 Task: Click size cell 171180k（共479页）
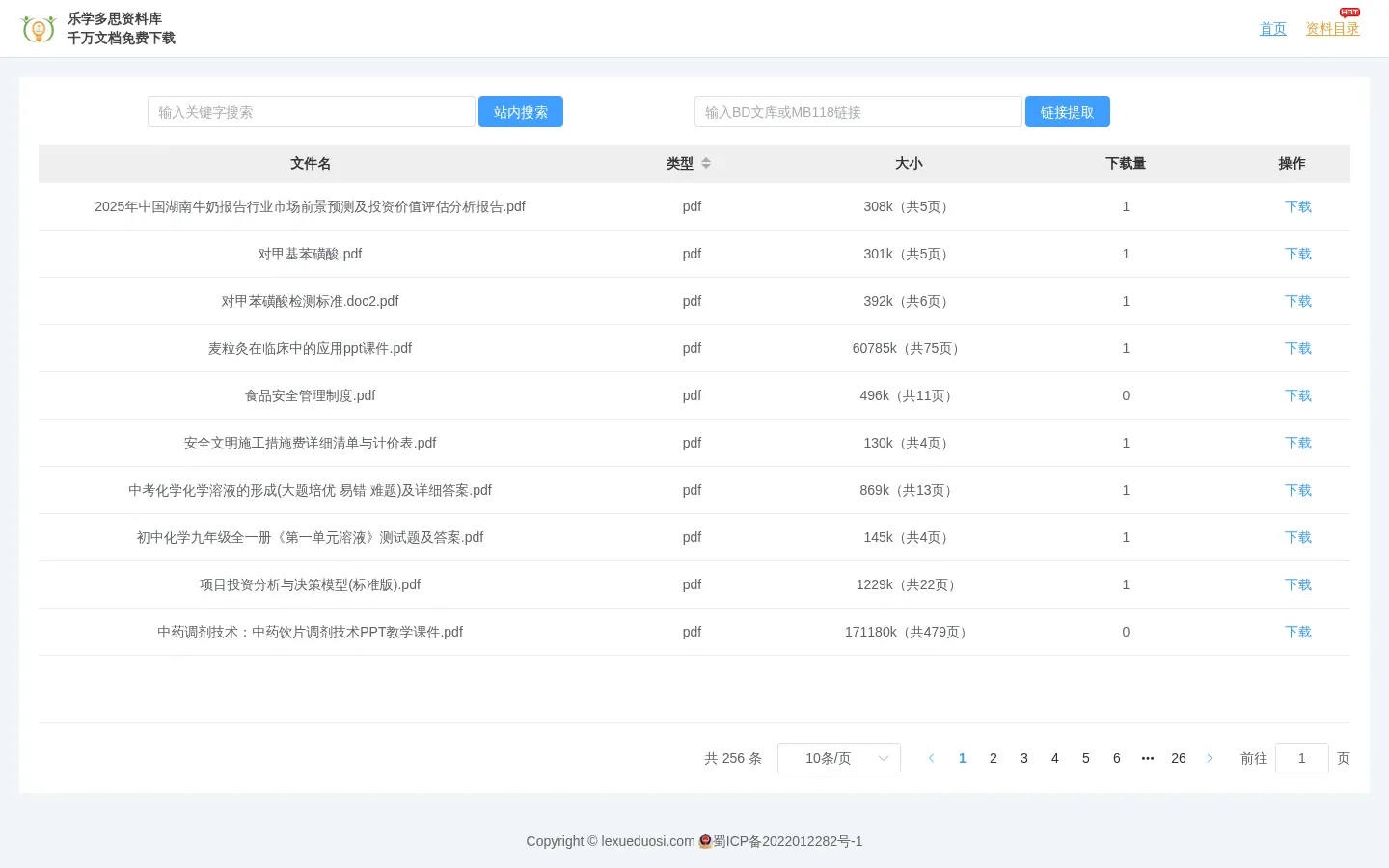[x=909, y=632]
